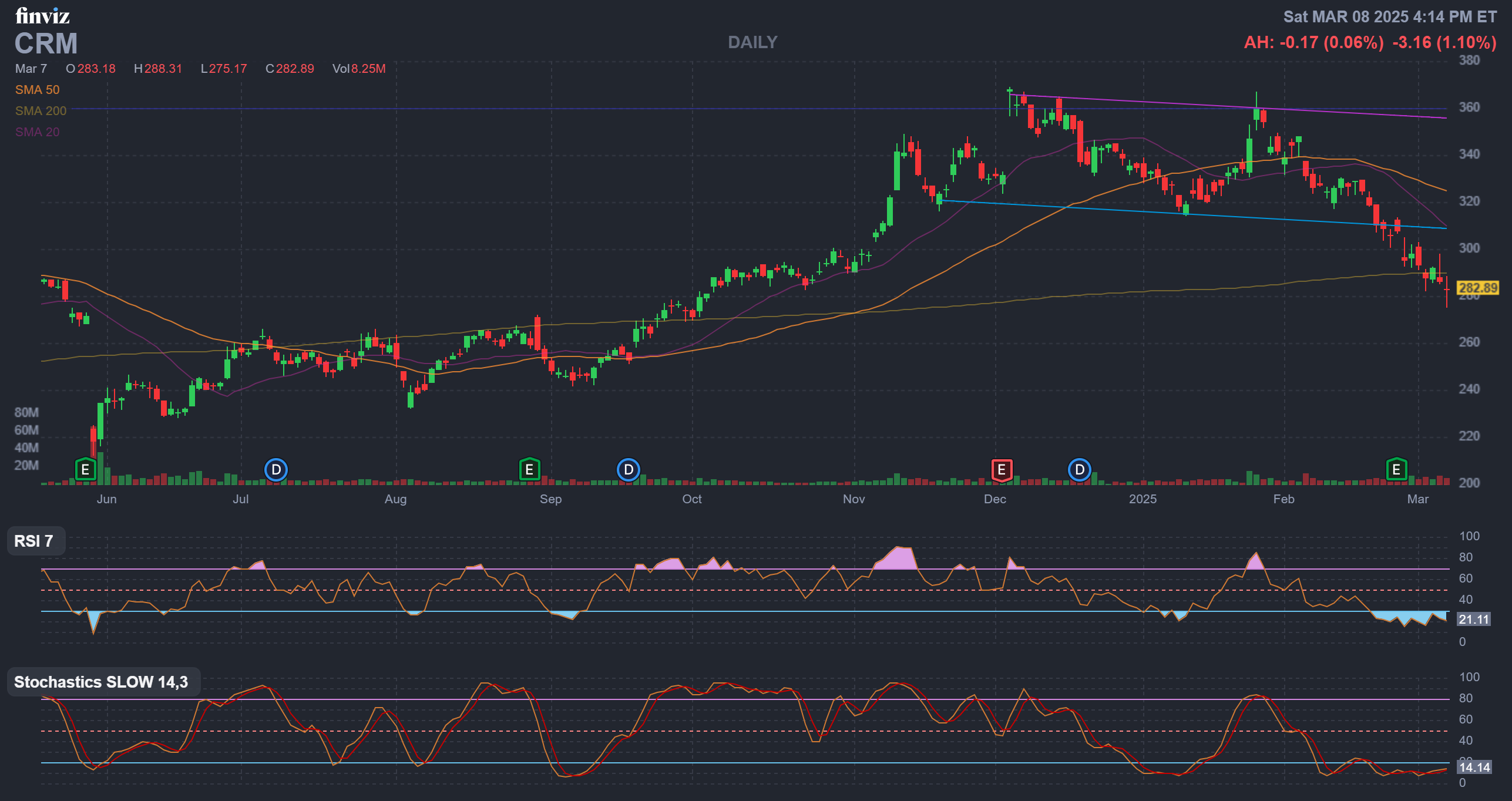Click the 260 price axis label

pos(1469,342)
